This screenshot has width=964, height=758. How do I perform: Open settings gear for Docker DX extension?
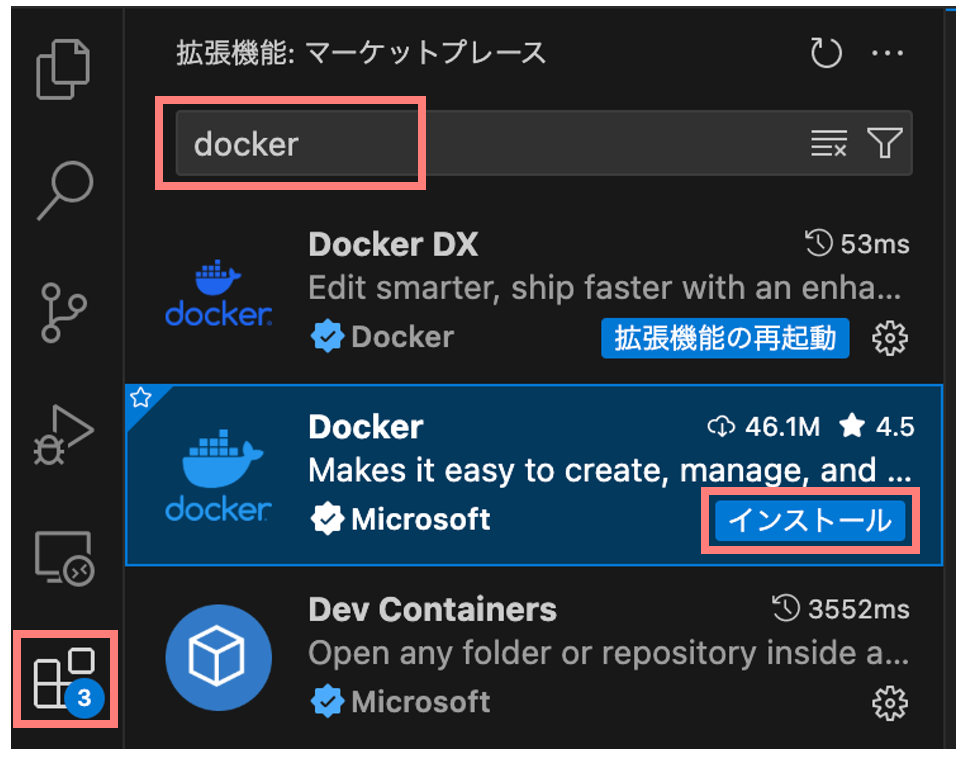tap(889, 338)
